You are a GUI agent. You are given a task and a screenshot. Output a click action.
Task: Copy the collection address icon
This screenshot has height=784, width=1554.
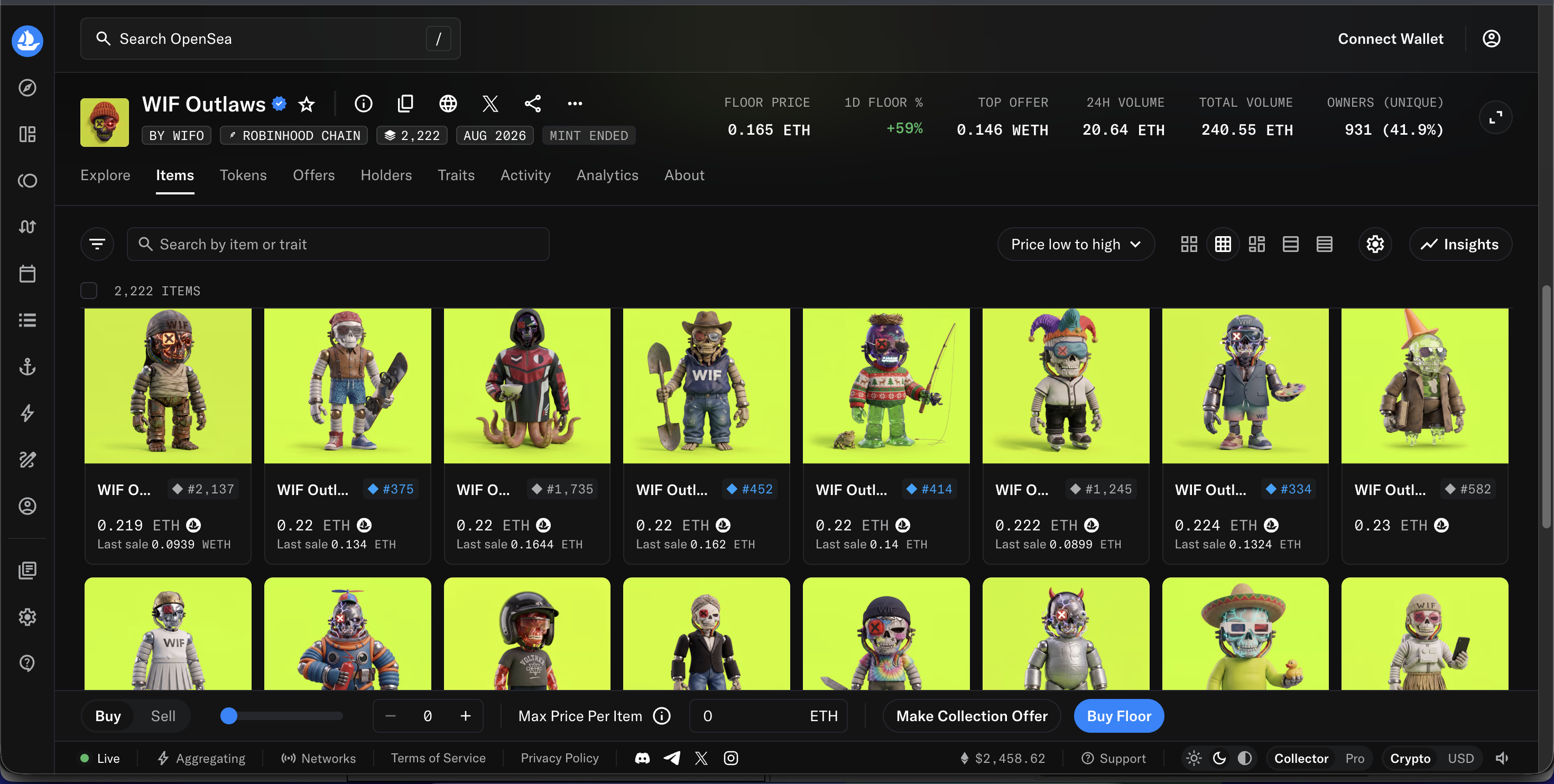pos(405,104)
